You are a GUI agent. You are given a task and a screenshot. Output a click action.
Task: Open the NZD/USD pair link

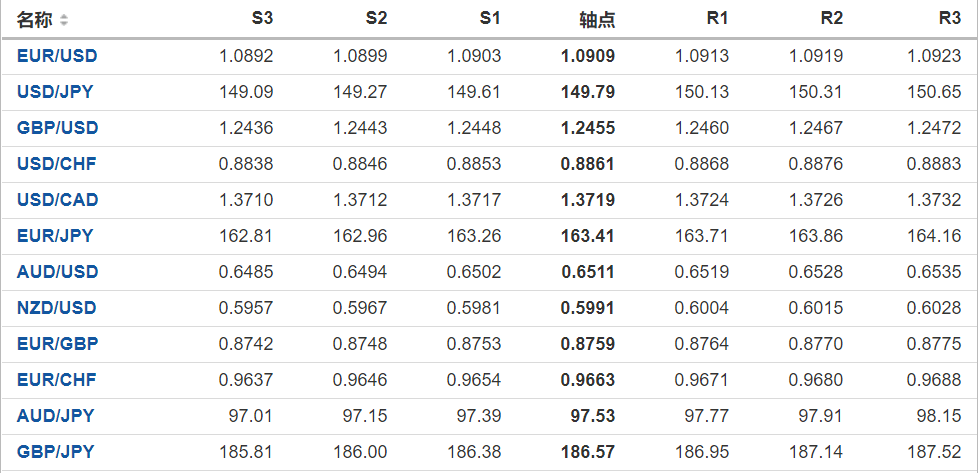(57, 308)
